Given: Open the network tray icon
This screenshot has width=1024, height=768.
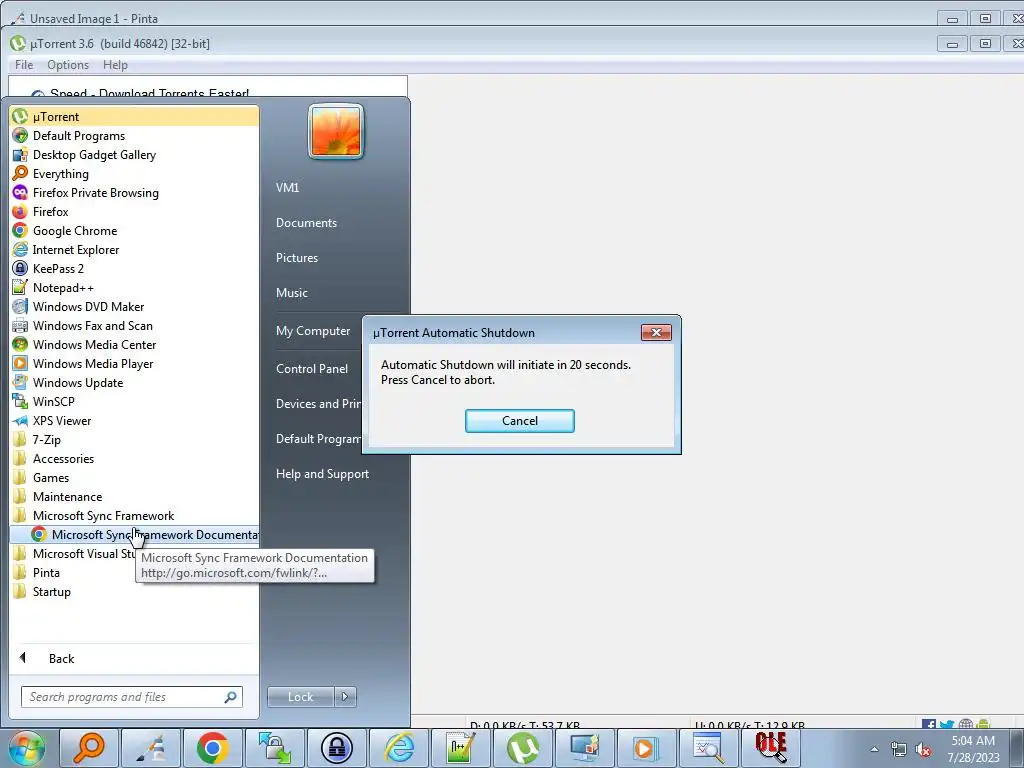Looking at the screenshot, I should coord(899,750).
